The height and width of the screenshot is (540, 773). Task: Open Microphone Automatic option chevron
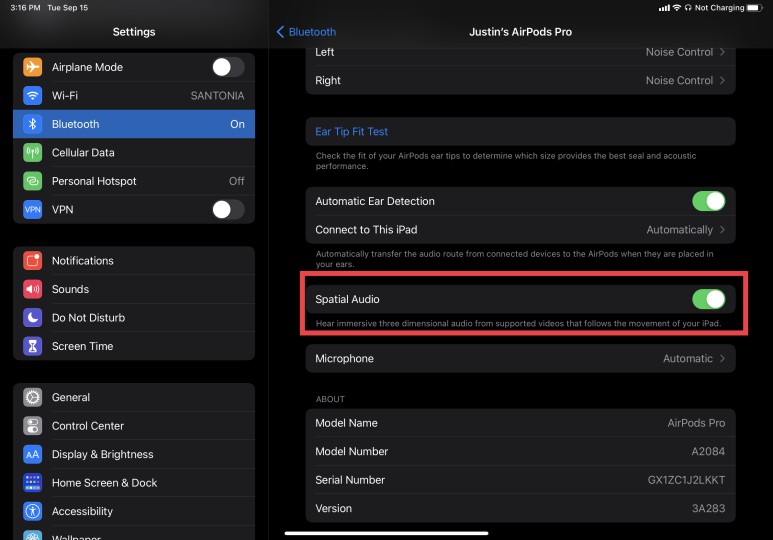[722, 359]
